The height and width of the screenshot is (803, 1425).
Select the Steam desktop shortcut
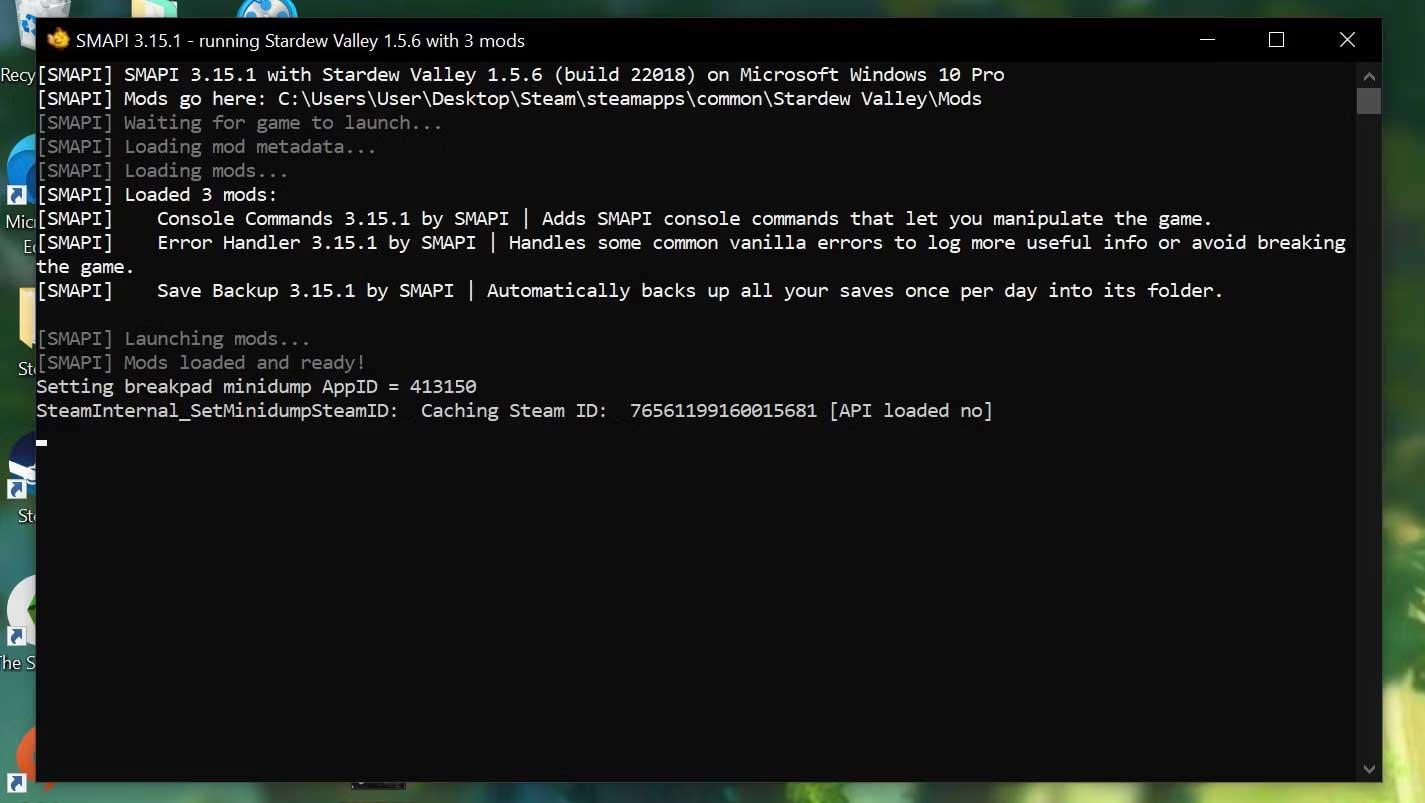[22, 470]
